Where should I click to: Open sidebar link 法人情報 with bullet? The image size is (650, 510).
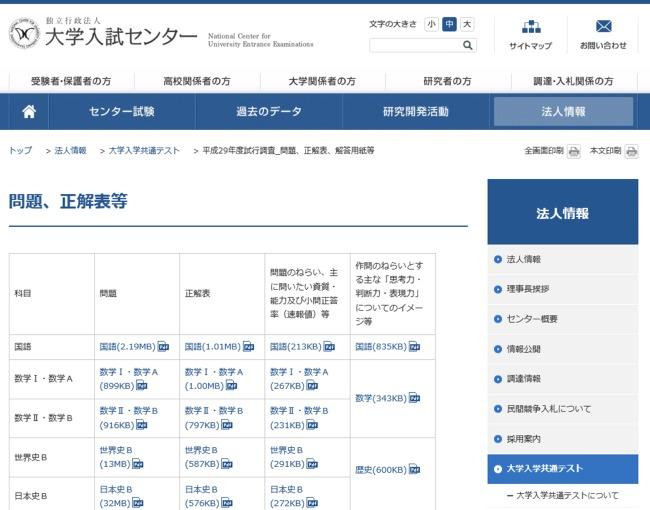pos(563,260)
